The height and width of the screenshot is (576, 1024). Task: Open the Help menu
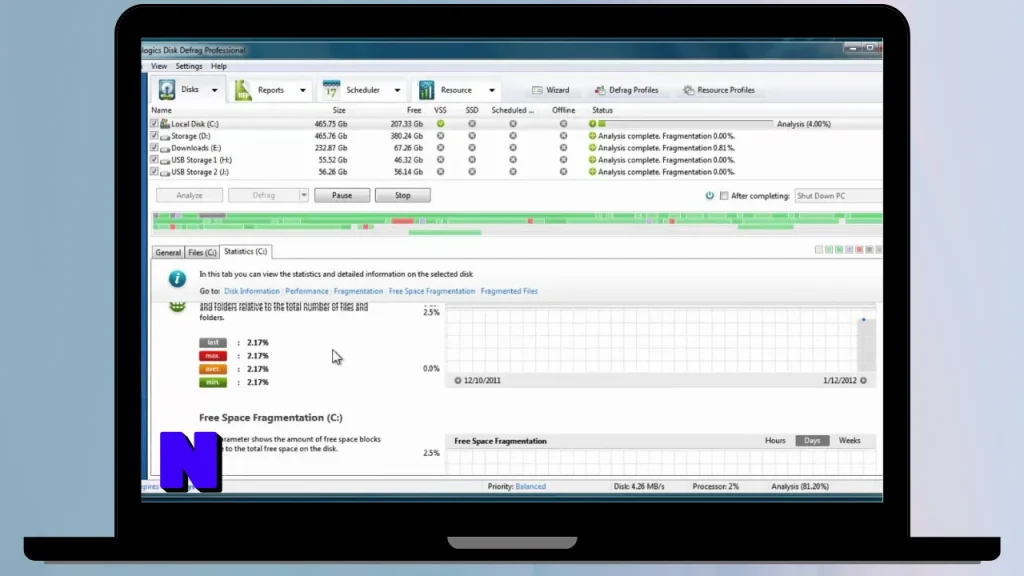tap(219, 66)
